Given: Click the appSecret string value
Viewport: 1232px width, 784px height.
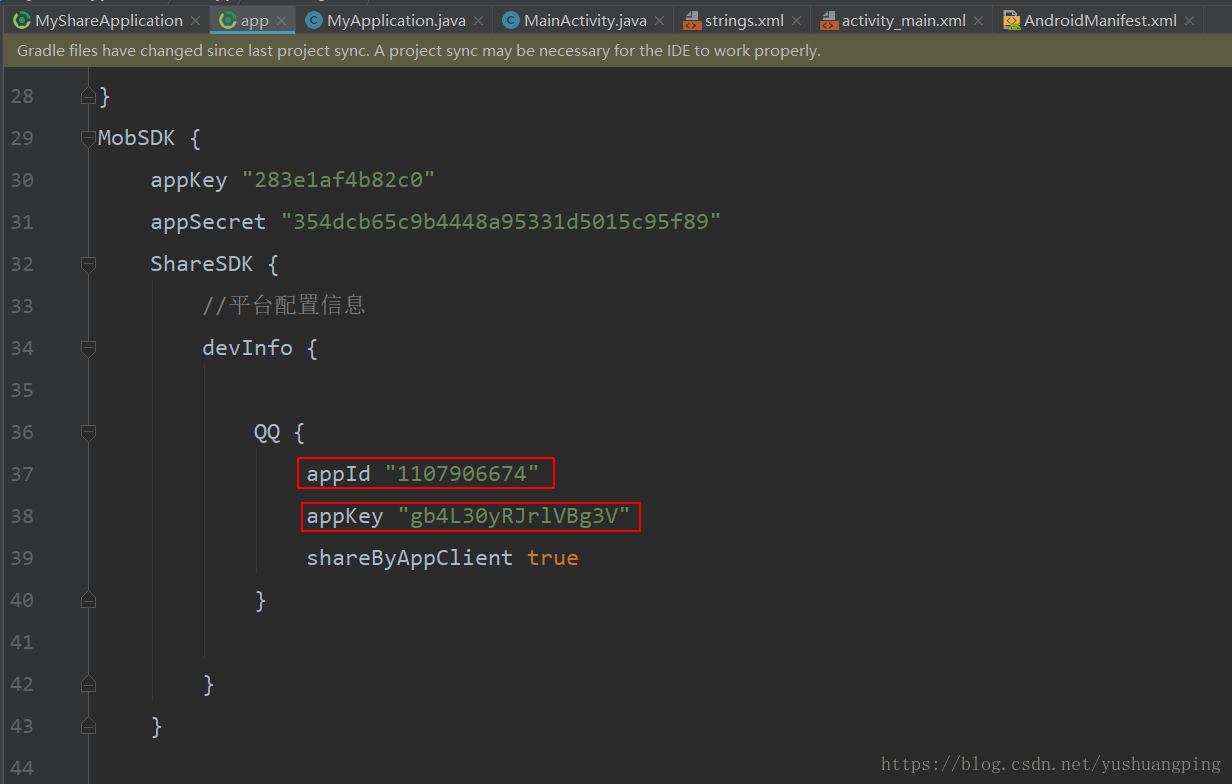Looking at the screenshot, I should tap(501, 222).
